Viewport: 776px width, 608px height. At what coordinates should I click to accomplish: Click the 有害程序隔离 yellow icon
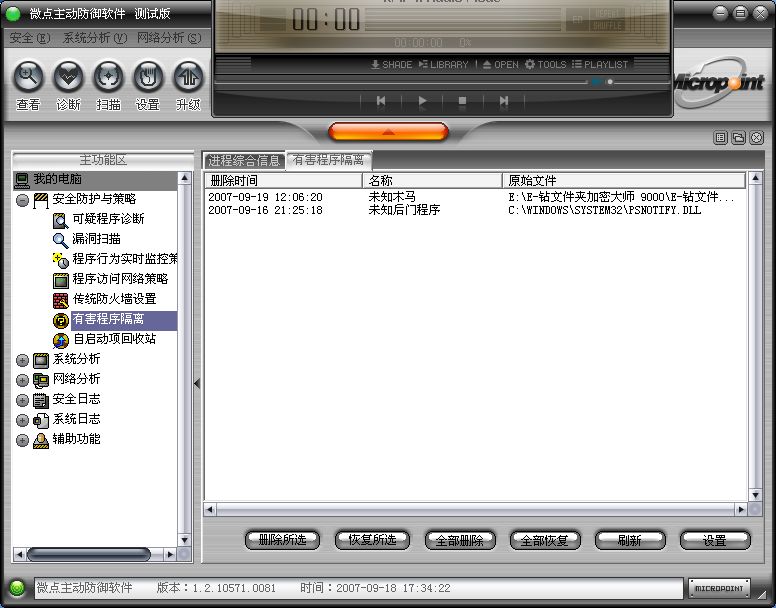coord(60,320)
